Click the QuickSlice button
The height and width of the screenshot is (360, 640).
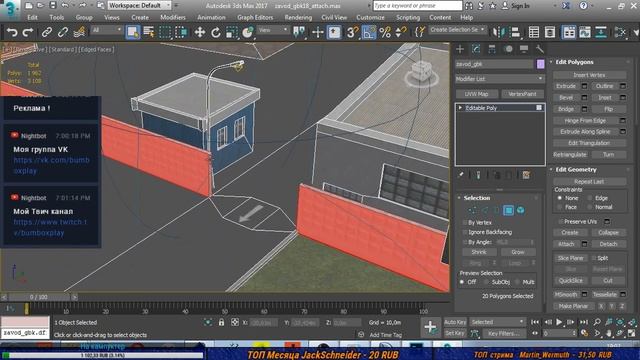(570, 280)
